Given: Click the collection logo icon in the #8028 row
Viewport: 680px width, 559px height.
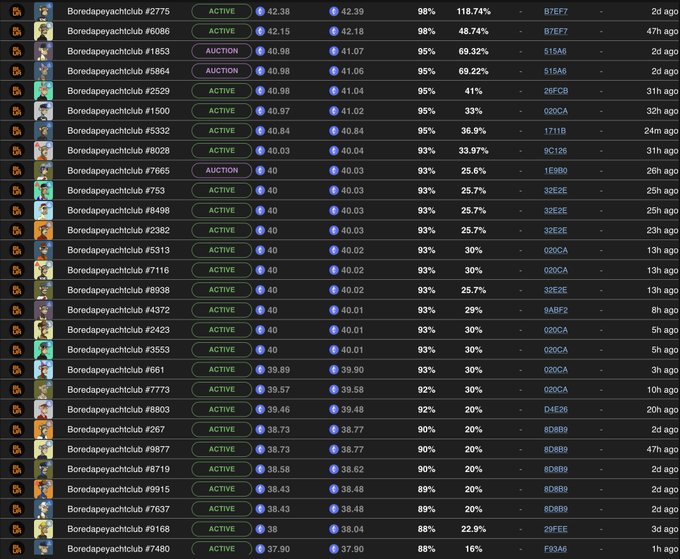Looking at the screenshot, I should 17,151.
